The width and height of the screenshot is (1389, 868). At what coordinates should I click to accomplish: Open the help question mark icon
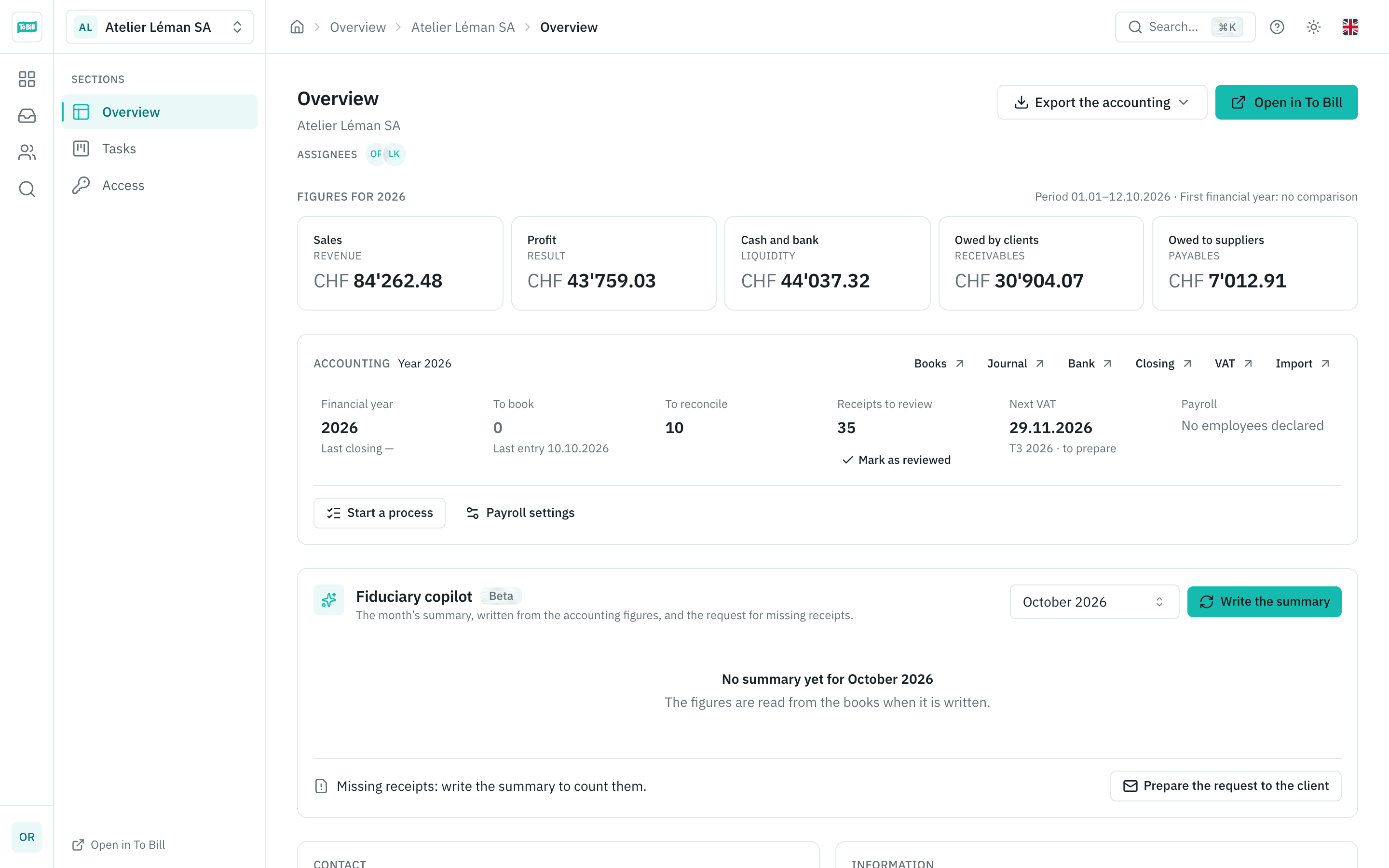click(1277, 27)
